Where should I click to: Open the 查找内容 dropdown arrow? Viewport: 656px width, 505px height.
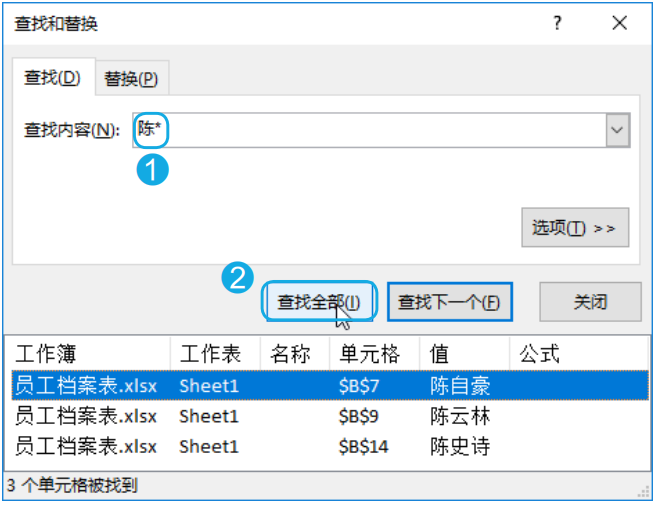618,130
